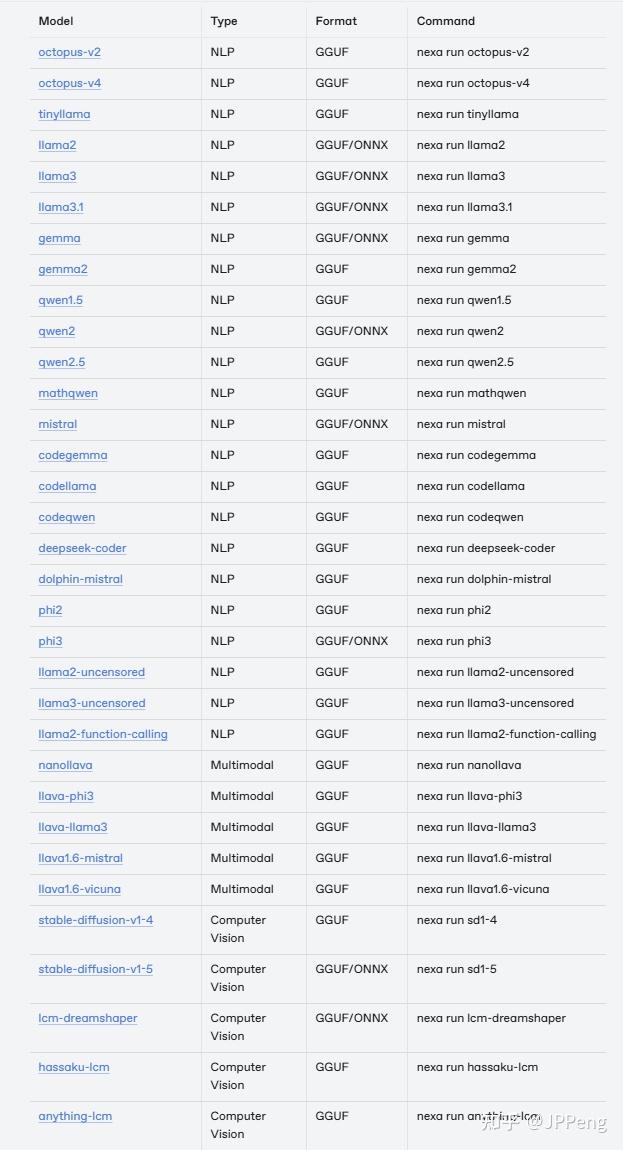Viewport: 623px width, 1150px height.
Task: Click the hassaku-lcm link
Action: click(74, 1067)
